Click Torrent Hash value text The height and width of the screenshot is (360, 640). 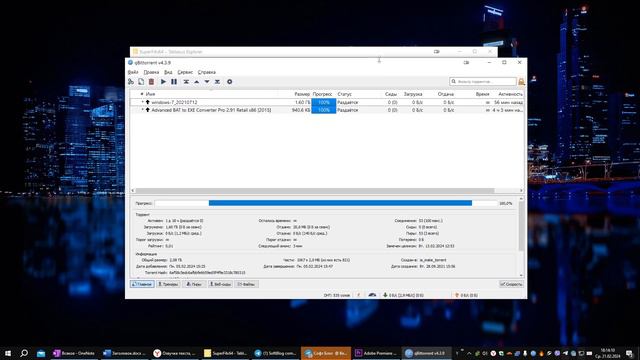[x=207, y=273]
